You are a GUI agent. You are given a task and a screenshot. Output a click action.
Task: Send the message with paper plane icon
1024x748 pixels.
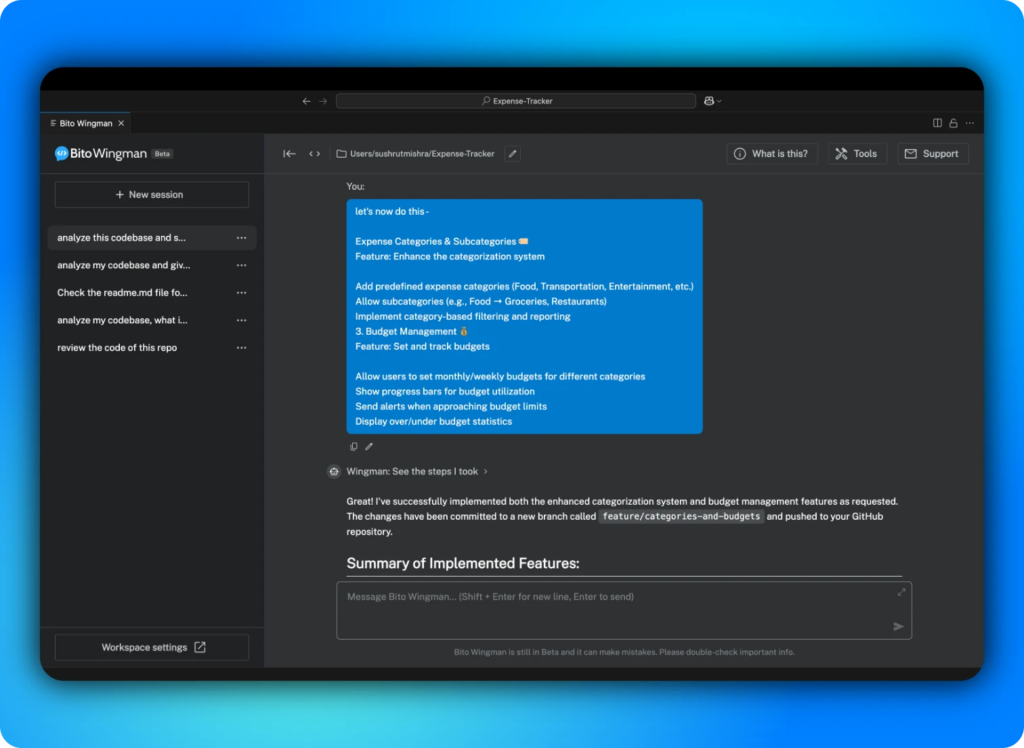tap(898, 626)
